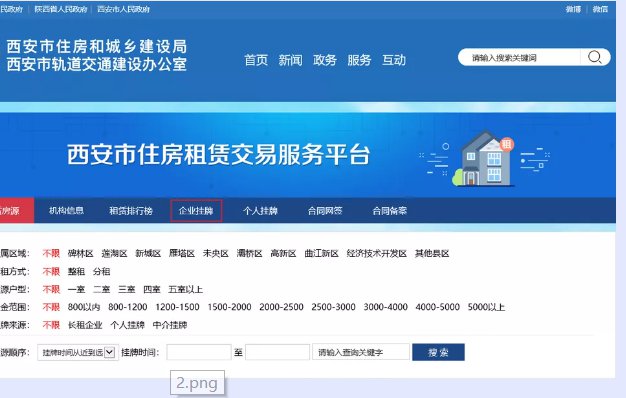The image size is (626, 398).
Task: Open the 租赁排行榜 tab
Action: pos(131,211)
